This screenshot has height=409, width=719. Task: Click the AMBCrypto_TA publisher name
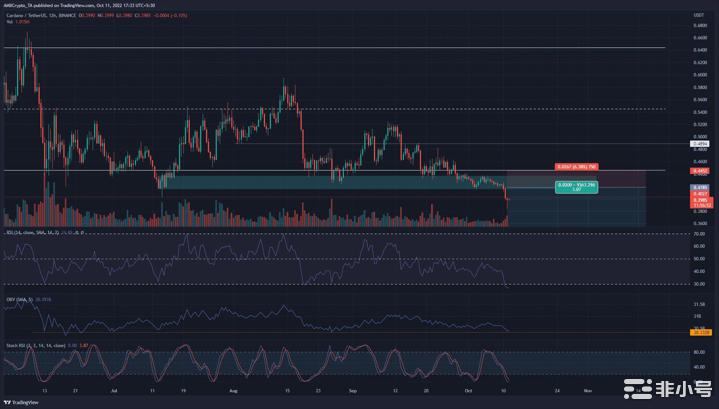[x=22, y=5]
